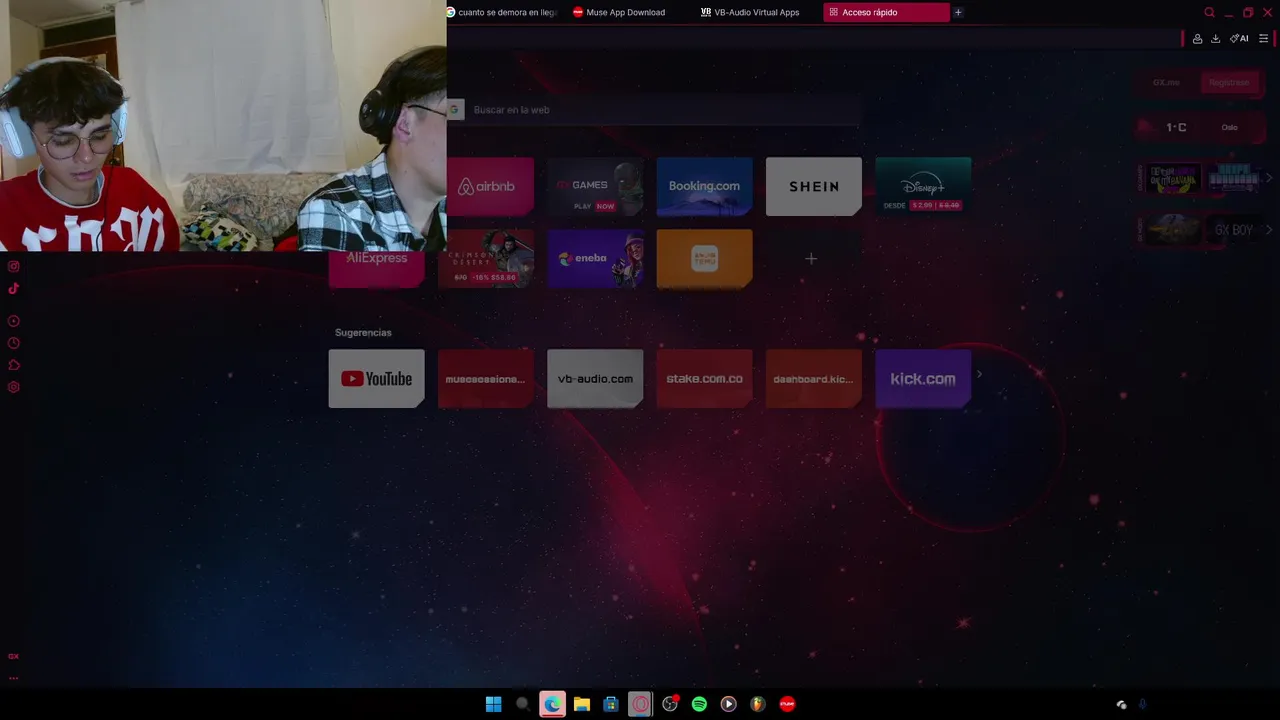
Task: Open the eneba speed dial tile
Action: (x=595, y=259)
